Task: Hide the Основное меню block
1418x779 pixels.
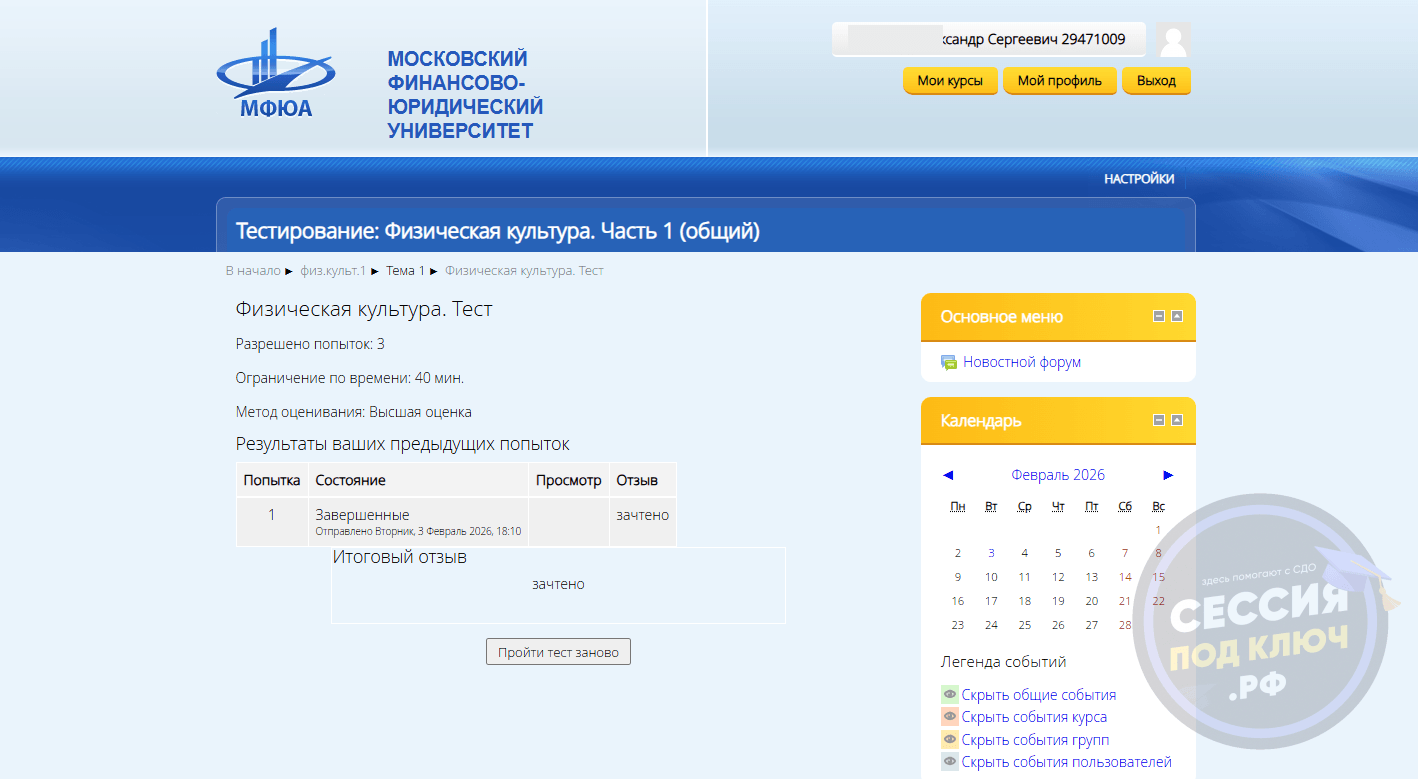Action: pyautogui.click(x=1159, y=316)
